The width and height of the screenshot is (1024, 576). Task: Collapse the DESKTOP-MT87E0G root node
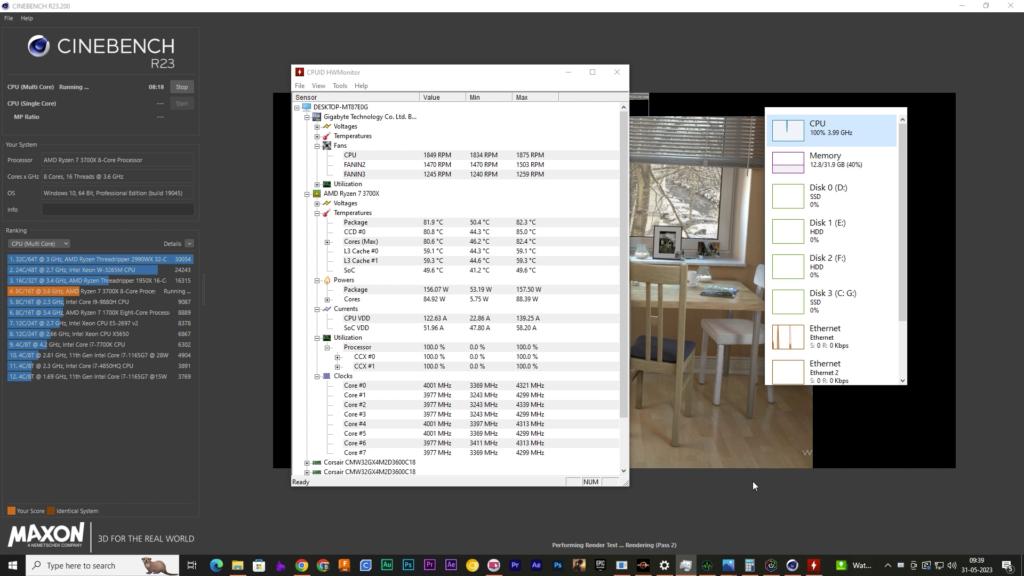296,107
